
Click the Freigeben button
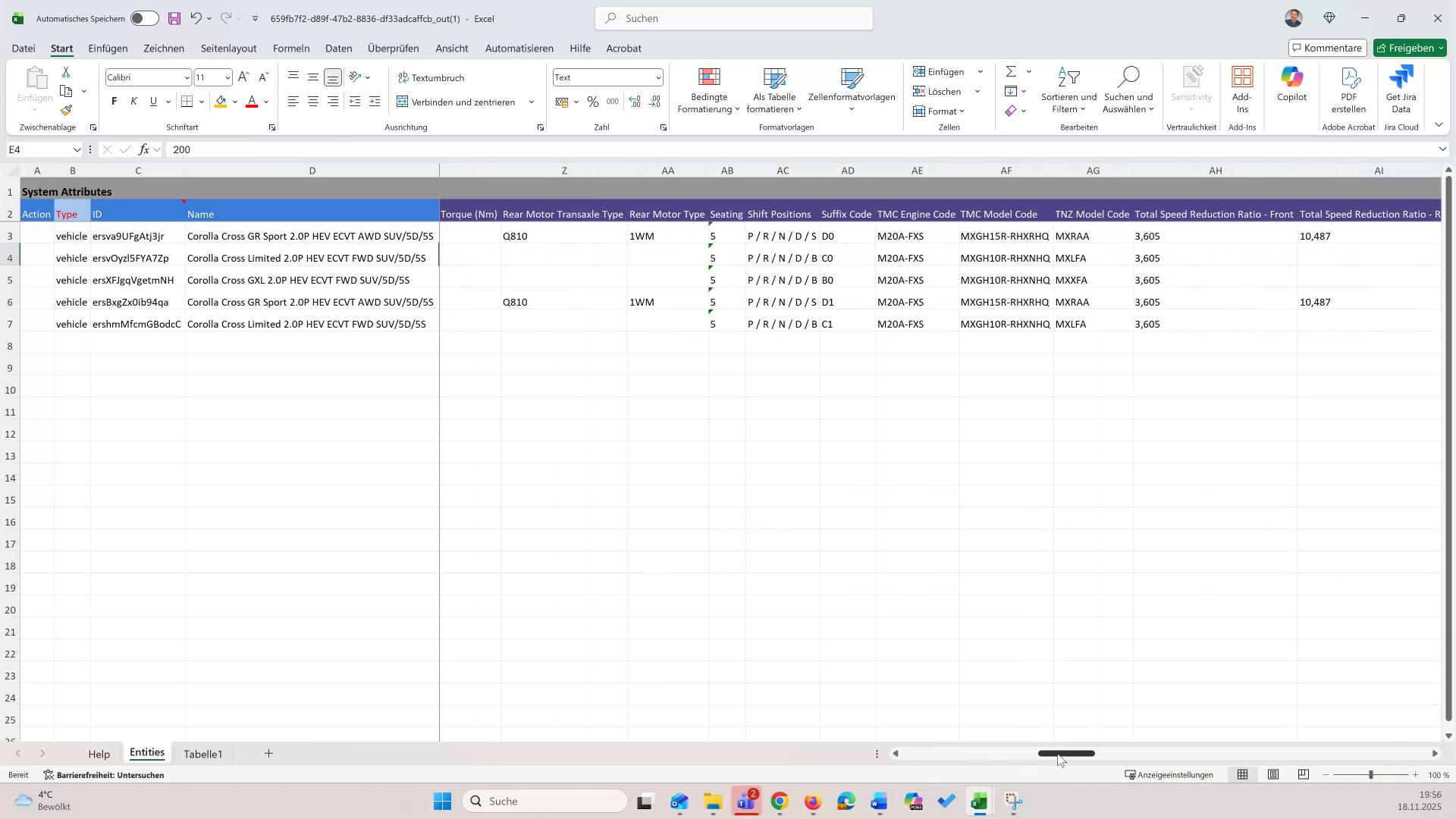(x=1409, y=47)
